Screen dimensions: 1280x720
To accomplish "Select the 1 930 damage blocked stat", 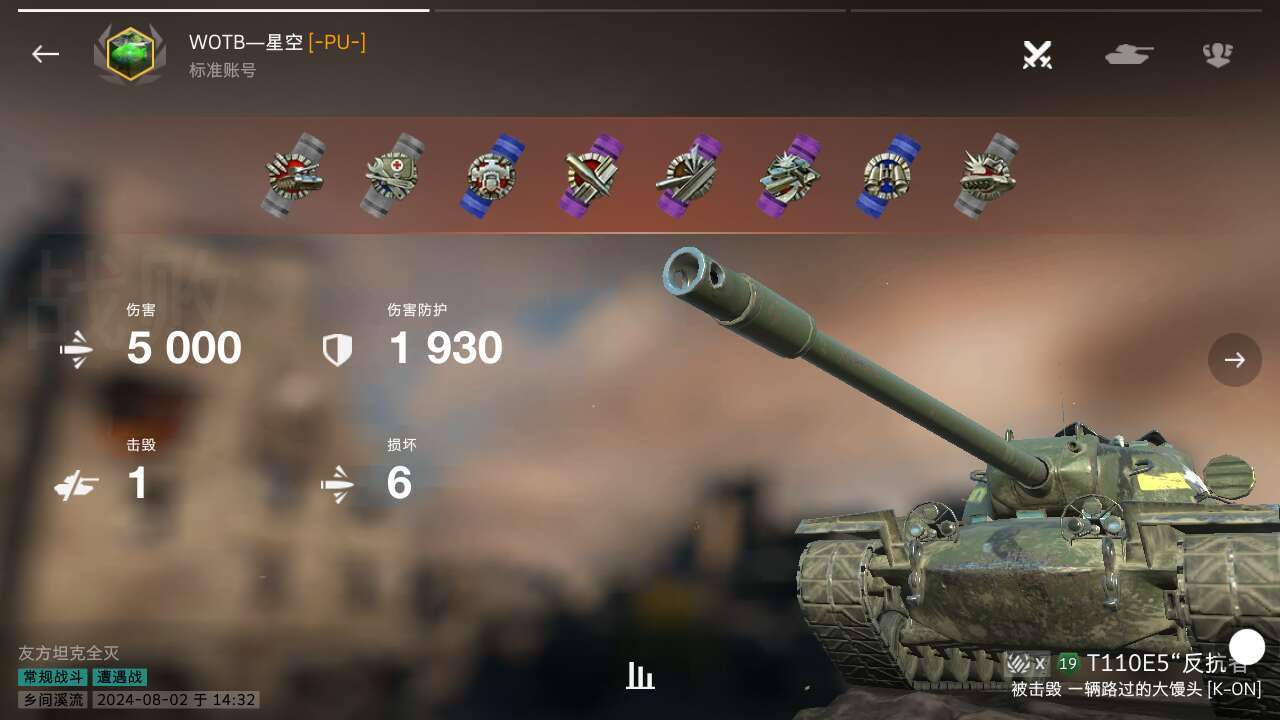I will click(445, 348).
